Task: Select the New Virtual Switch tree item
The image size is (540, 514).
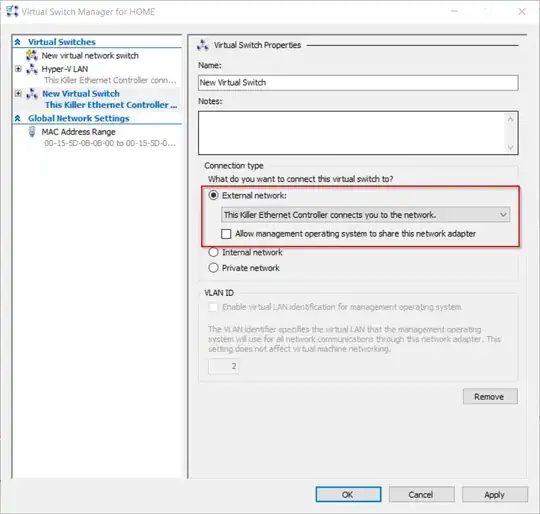Action: 81,93
